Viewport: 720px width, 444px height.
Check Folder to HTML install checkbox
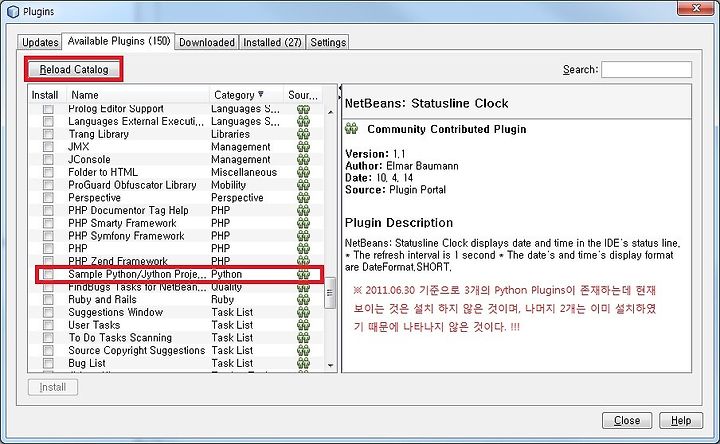pos(48,172)
